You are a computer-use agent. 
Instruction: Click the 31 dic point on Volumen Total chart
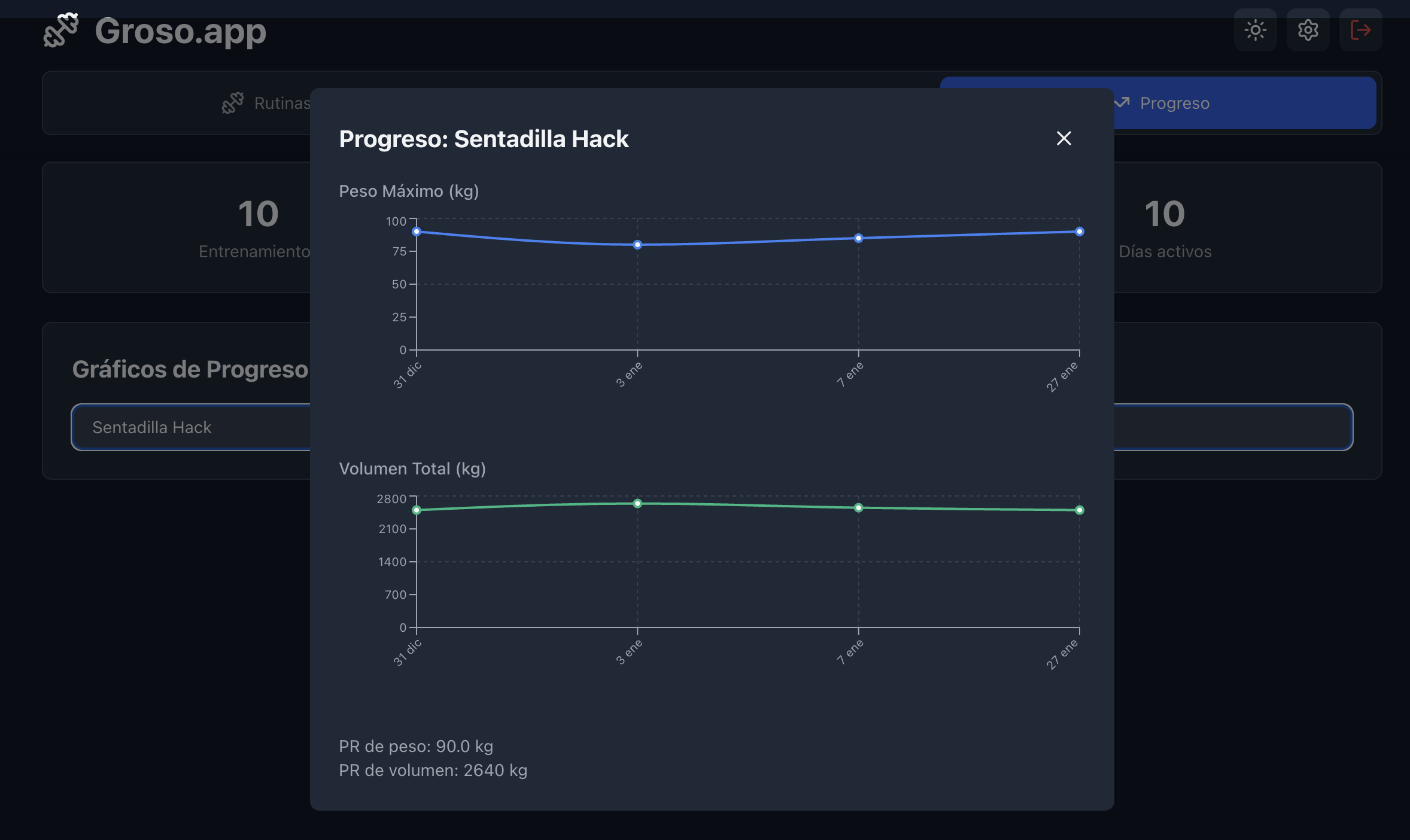pos(417,510)
